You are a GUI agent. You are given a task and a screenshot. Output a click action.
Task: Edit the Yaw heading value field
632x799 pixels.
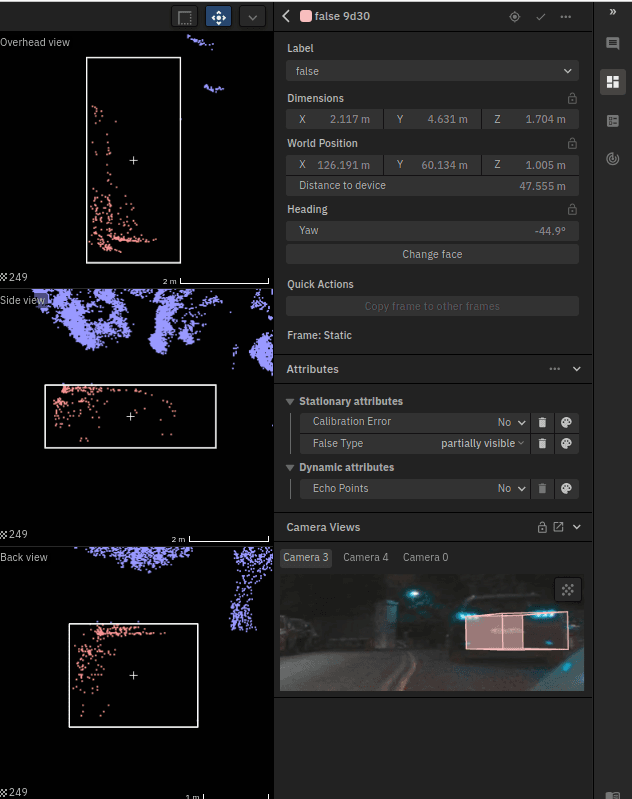pyautogui.click(x=432, y=231)
